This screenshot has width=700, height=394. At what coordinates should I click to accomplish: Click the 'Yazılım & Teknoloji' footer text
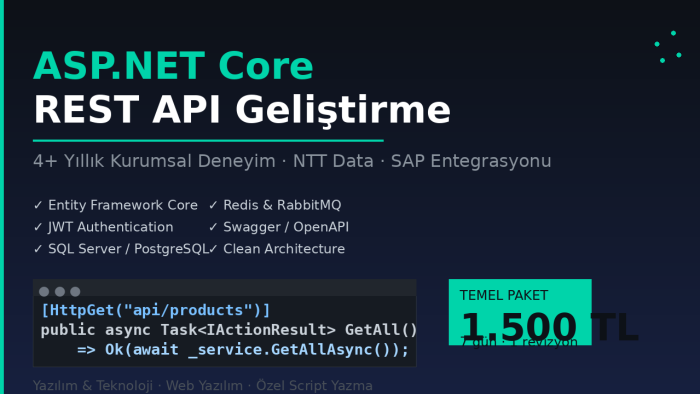[93, 386]
